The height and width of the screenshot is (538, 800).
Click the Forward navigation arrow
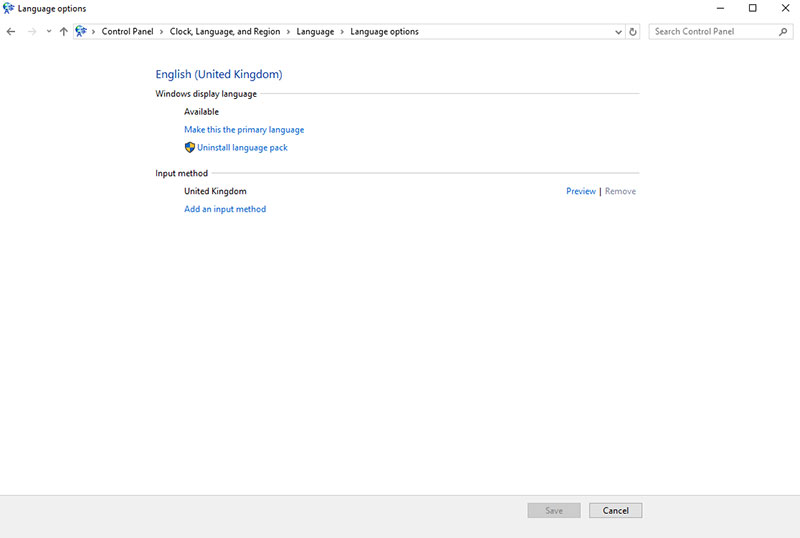[32, 32]
